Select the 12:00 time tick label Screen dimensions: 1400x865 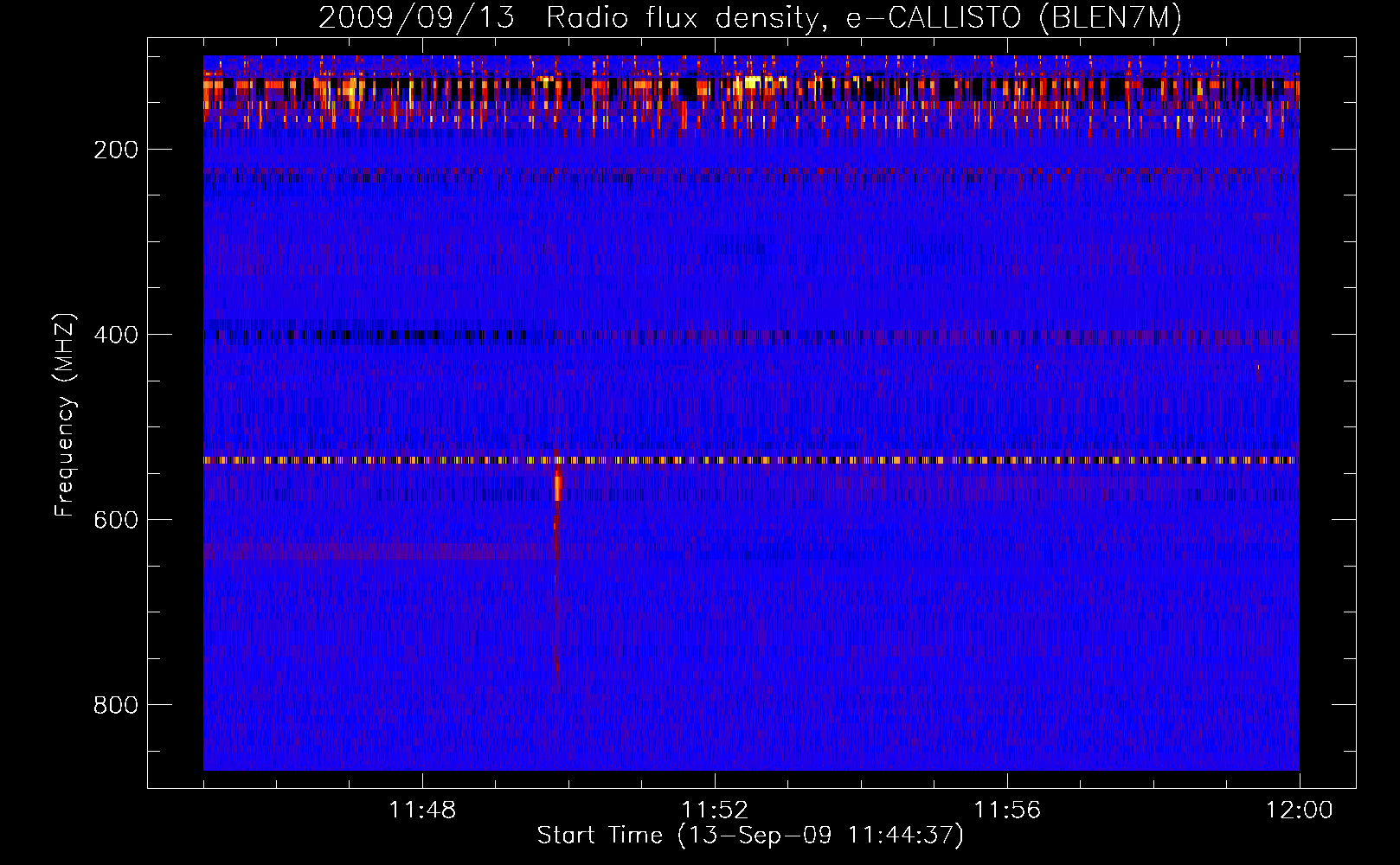tap(1299, 811)
